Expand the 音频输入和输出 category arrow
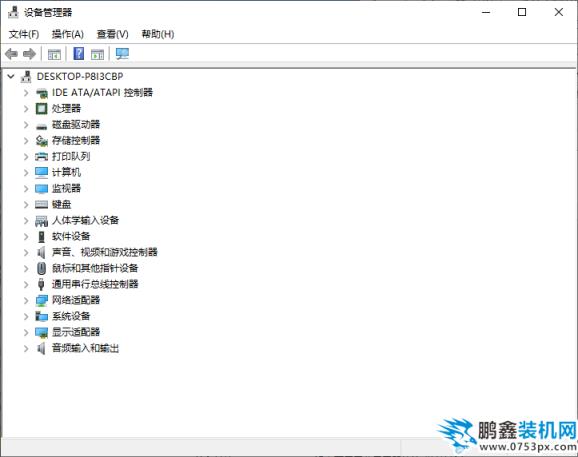This screenshot has height=457, width=578. click(x=26, y=348)
